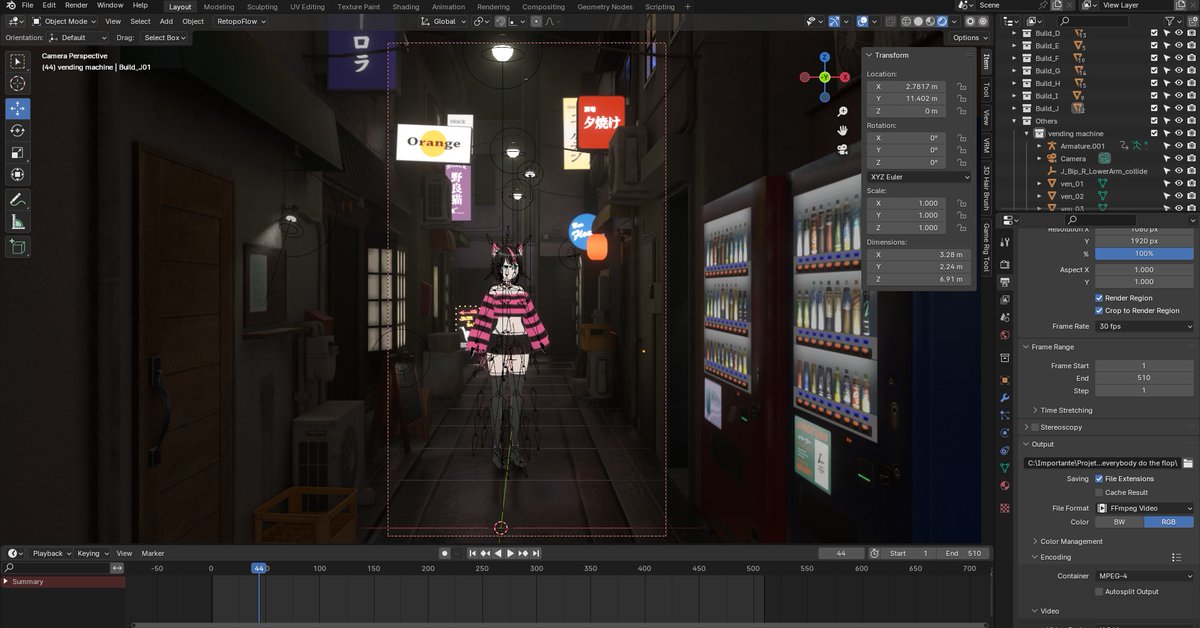Select the Move tool in the viewport toolbar
This screenshot has height=628, width=1200.
tap(17, 108)
